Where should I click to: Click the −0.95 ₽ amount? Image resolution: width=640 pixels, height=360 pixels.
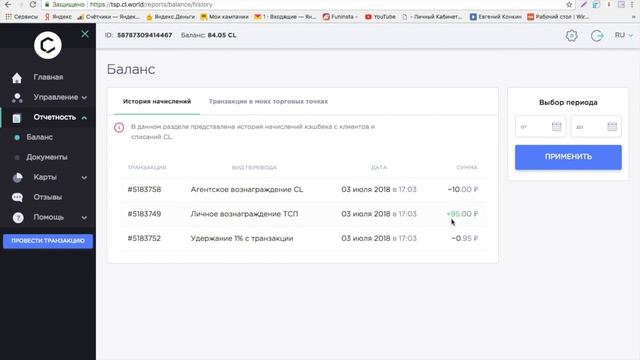pos(464,238)
